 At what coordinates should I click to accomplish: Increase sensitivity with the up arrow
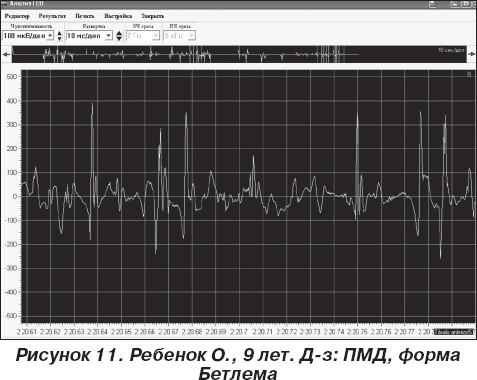coord(59,33)
